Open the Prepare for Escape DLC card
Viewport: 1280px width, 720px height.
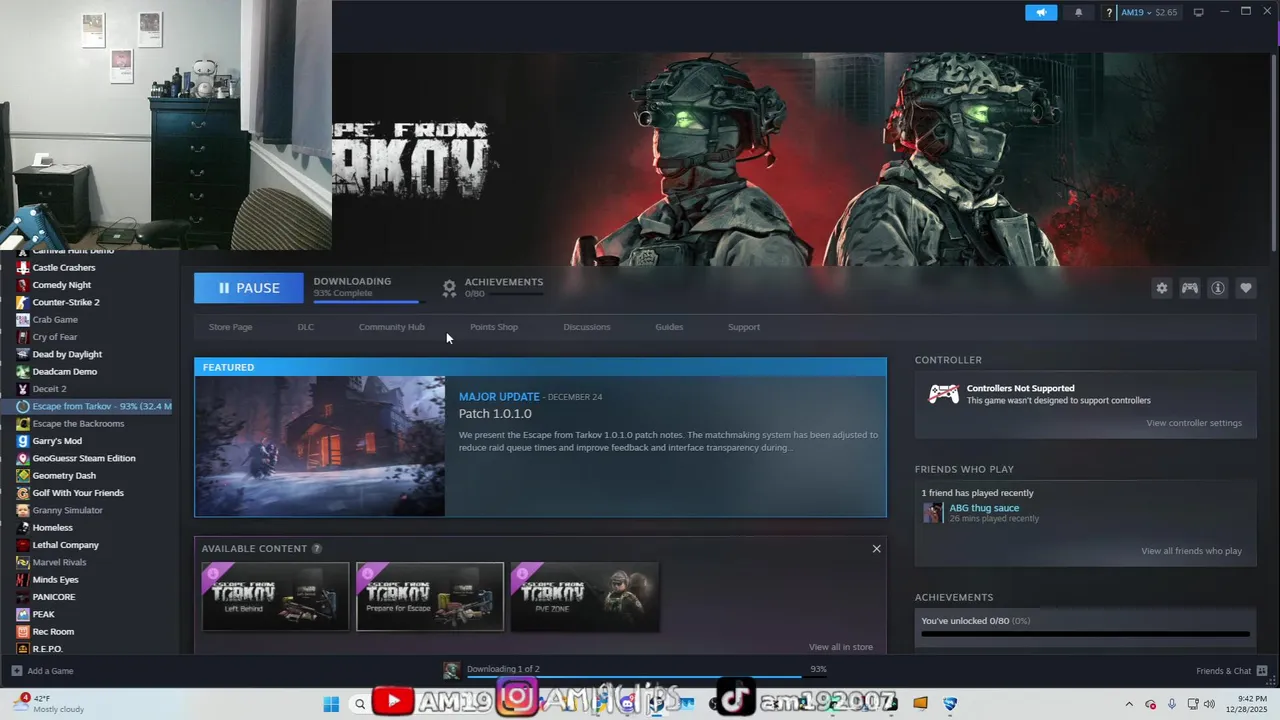(430, 597)
